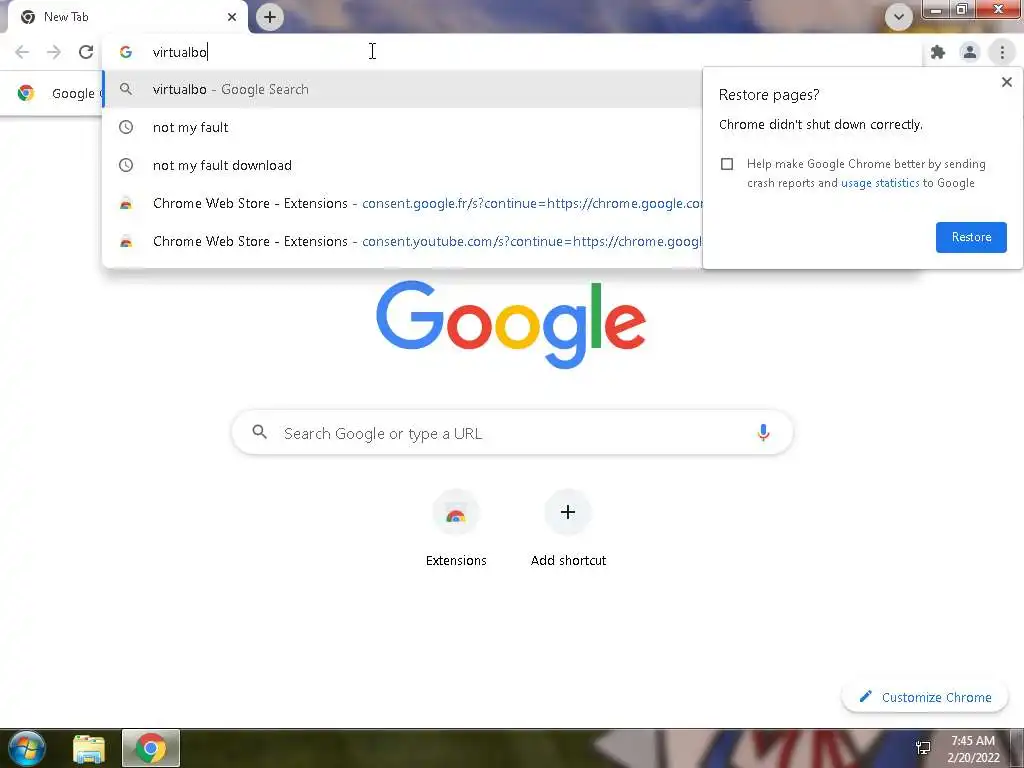Click the network tray icon

click(923, 748)
